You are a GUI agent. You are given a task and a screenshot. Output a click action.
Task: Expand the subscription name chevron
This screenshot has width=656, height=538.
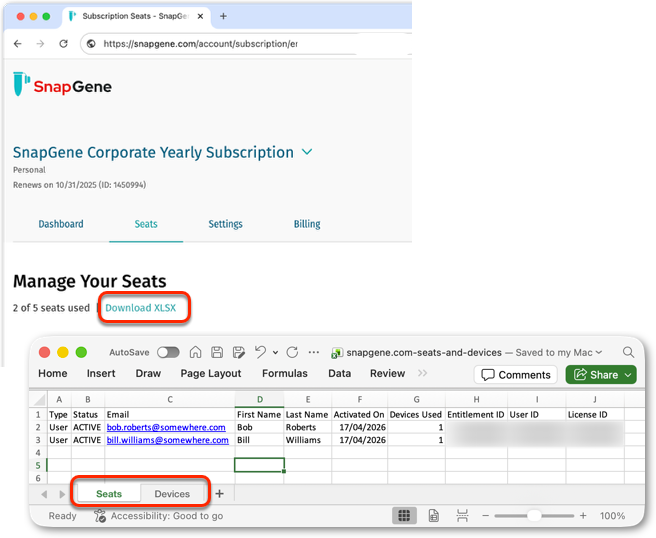307,152
